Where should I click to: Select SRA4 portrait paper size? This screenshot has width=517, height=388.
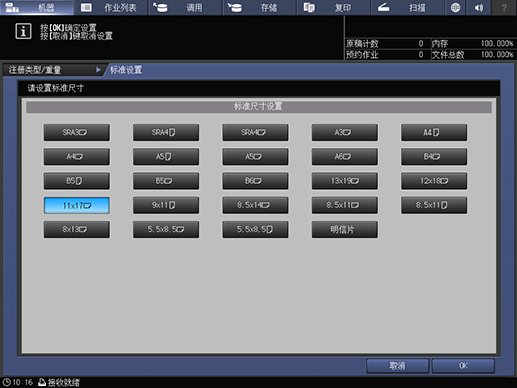pos(166,133)
